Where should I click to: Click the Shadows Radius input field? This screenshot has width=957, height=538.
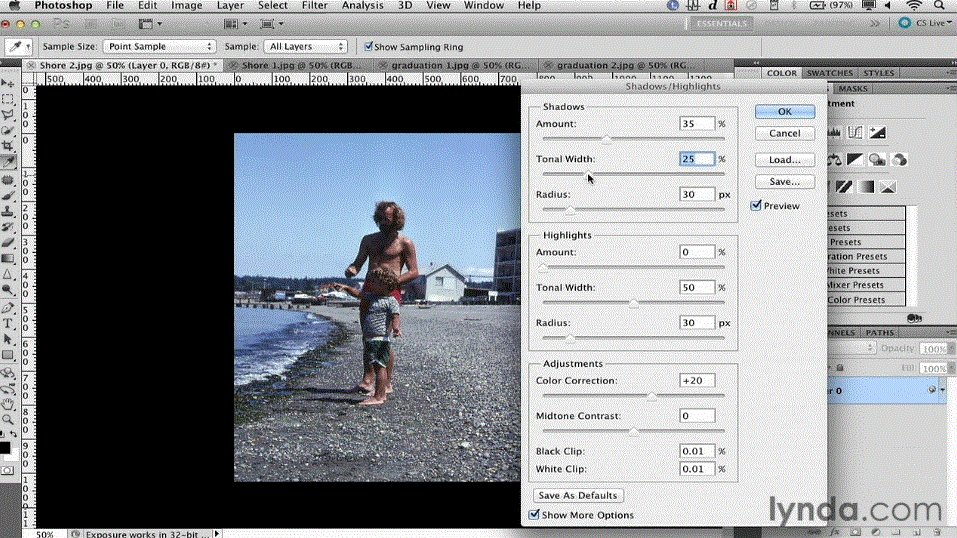pyautogui.click(x=696, y=194)
